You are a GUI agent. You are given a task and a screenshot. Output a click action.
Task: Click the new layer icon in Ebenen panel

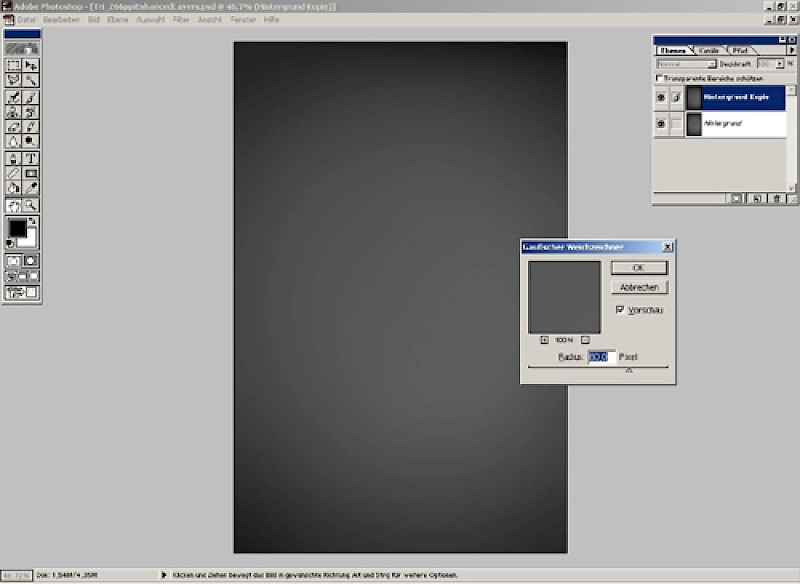coord(757,199)
